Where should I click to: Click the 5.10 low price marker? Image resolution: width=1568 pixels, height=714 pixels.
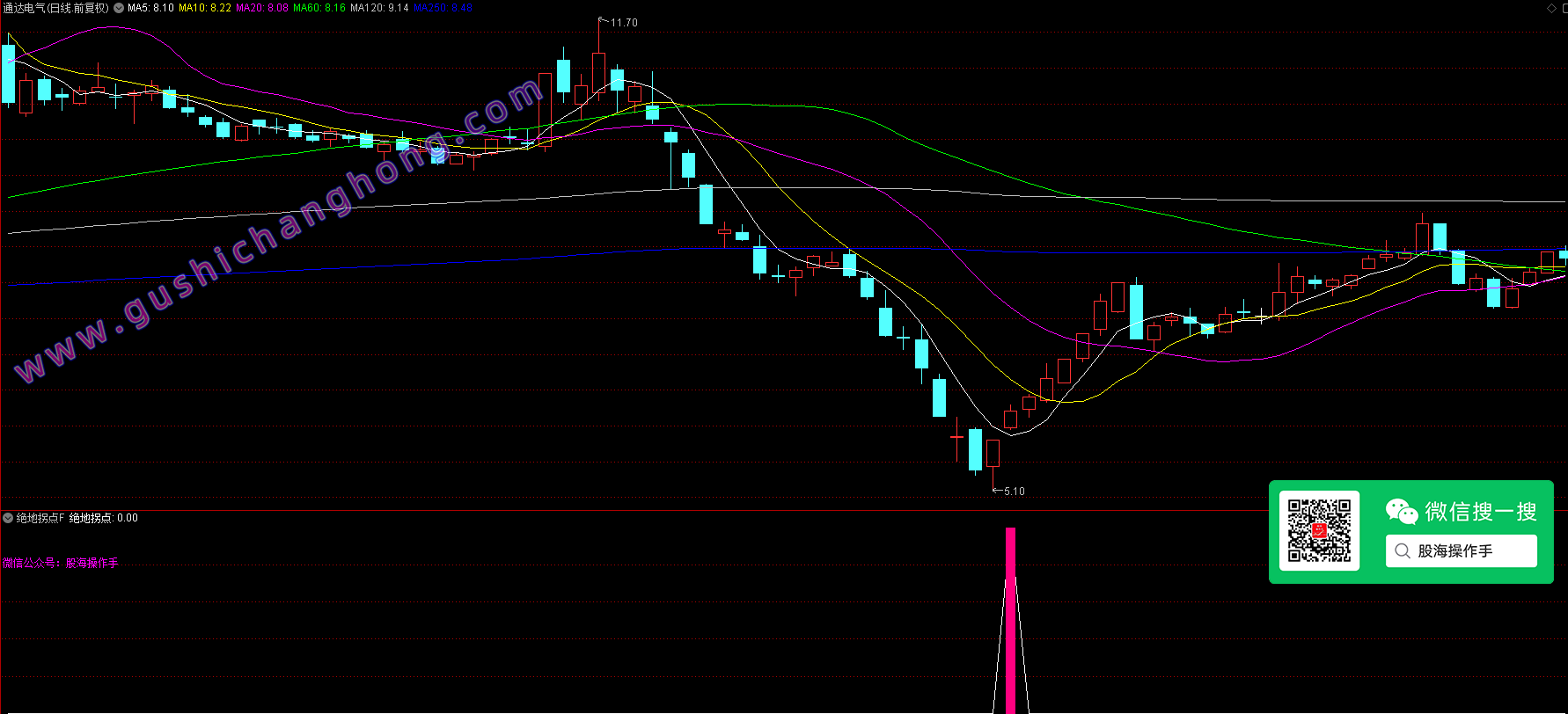pyautogui.click(x=1014, y=492)
